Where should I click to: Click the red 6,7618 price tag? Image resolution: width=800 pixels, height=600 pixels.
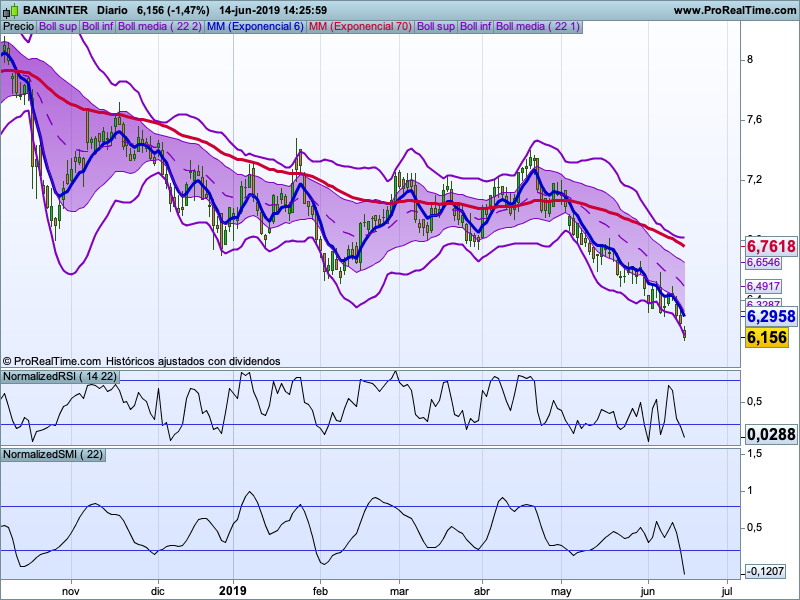pyautogui.click(x=771, y=246)
